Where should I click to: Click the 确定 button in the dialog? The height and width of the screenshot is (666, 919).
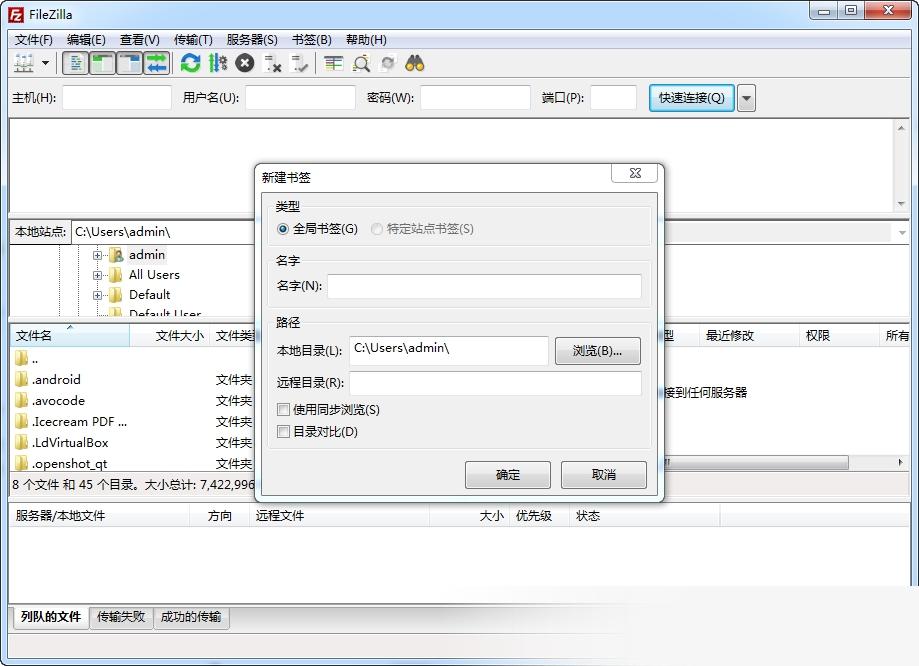point(508,474)
